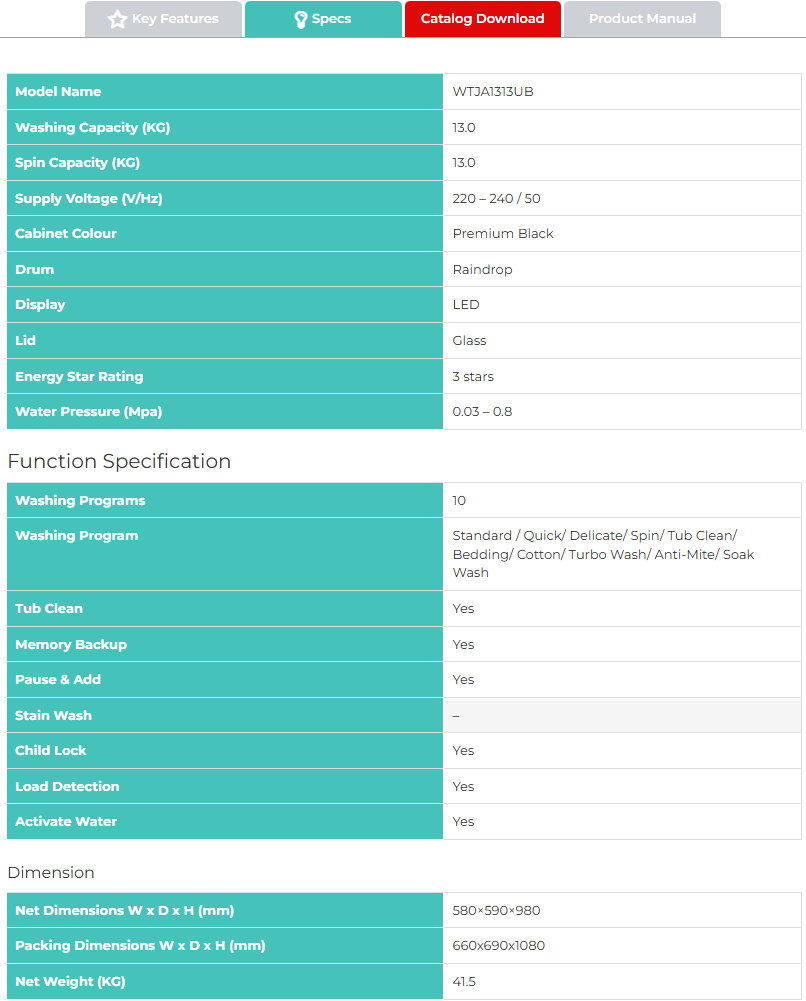806x1001 pixels.
Task: Click the Child Lock row label
Action: click(x=51, y=751)
